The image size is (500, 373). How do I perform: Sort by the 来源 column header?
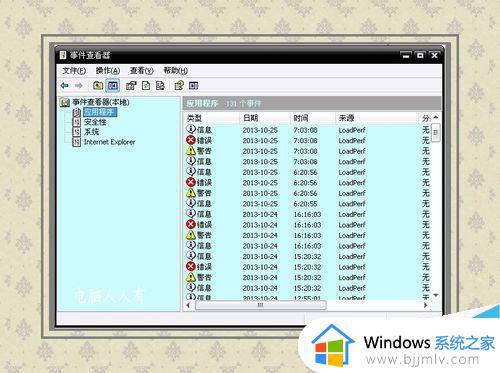(377, 118)
